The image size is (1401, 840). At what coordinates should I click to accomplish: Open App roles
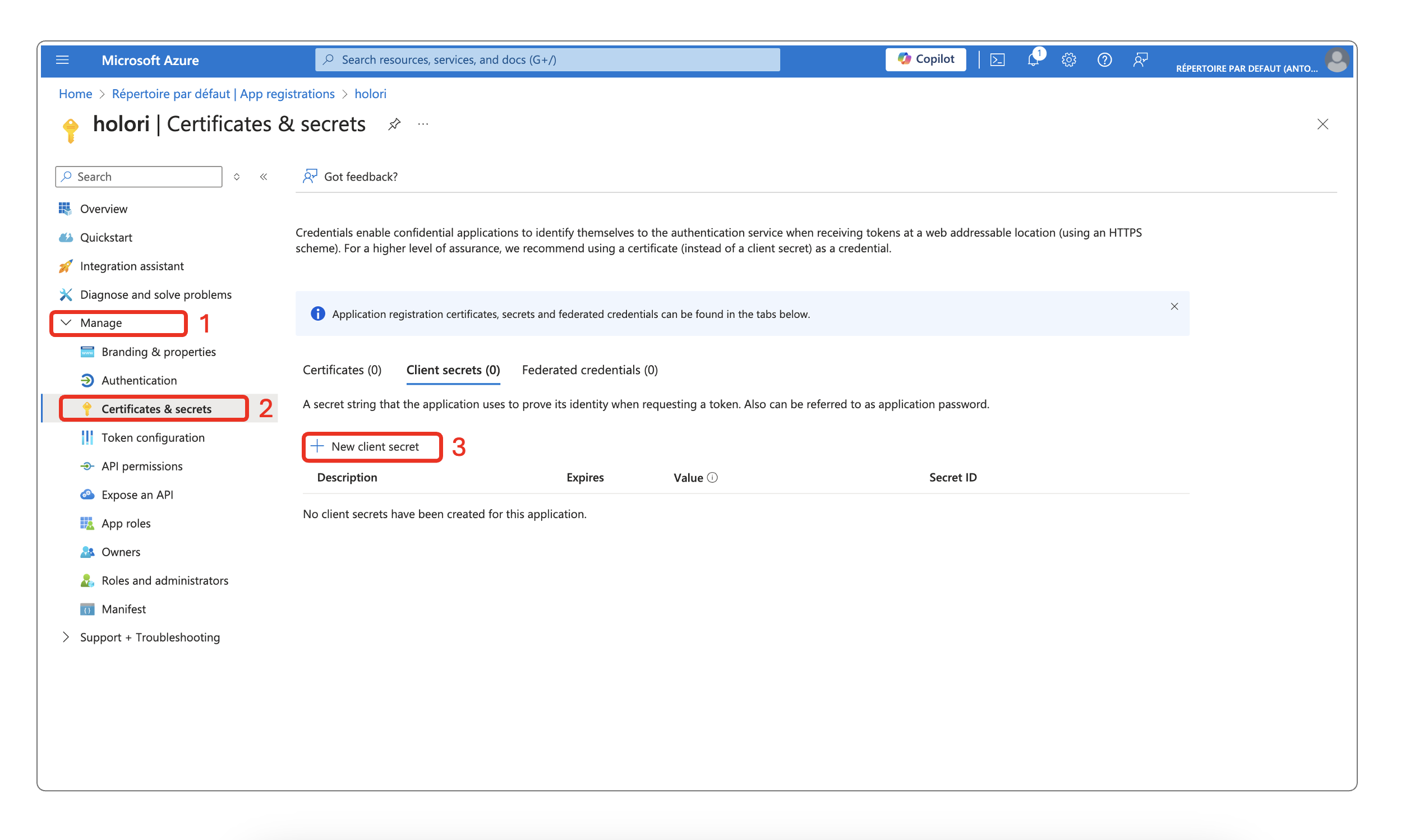coord(126,523)
